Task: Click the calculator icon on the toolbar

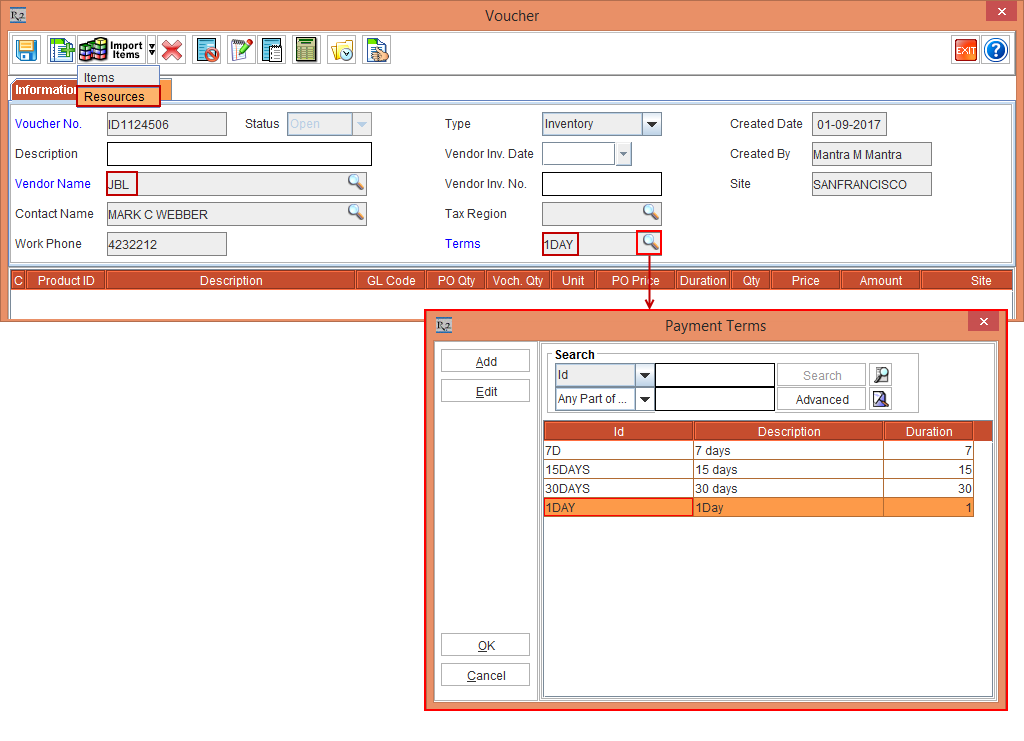Action: point(306,49)
